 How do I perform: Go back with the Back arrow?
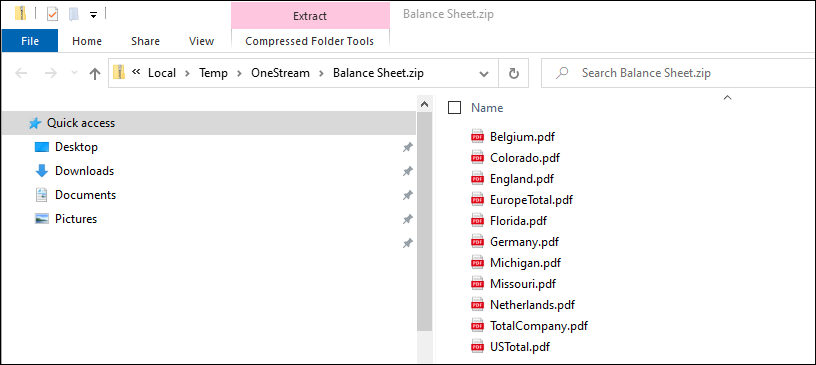pyautogui.click(x=21, y=73)
